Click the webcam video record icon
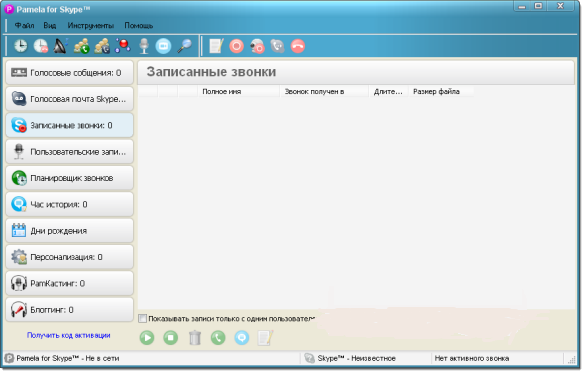 [x=257, y=46]
